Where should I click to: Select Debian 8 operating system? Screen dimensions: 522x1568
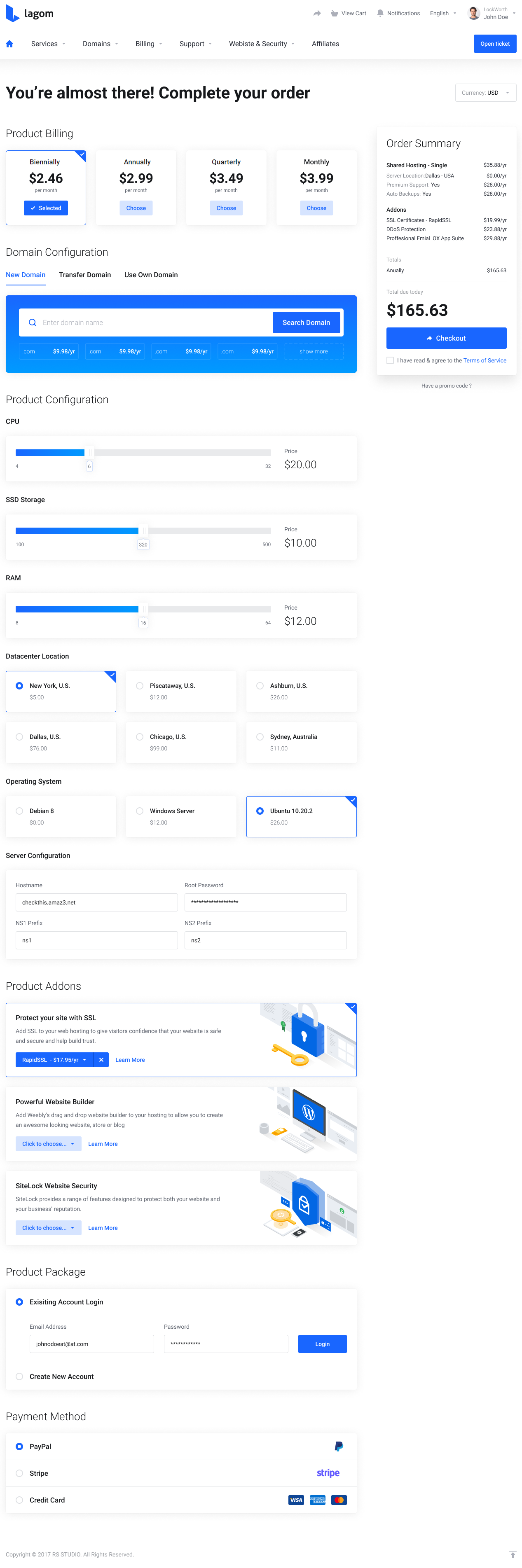pyautogui.click(x=61, y=817)
